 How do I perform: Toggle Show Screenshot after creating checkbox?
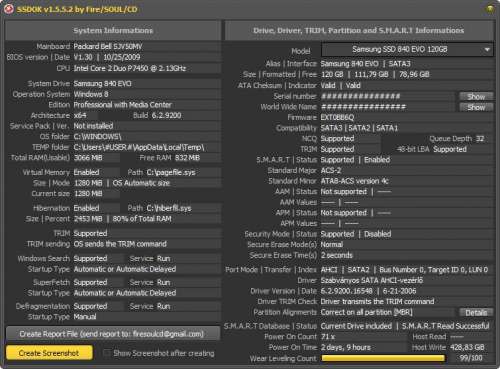coord(107,353)
